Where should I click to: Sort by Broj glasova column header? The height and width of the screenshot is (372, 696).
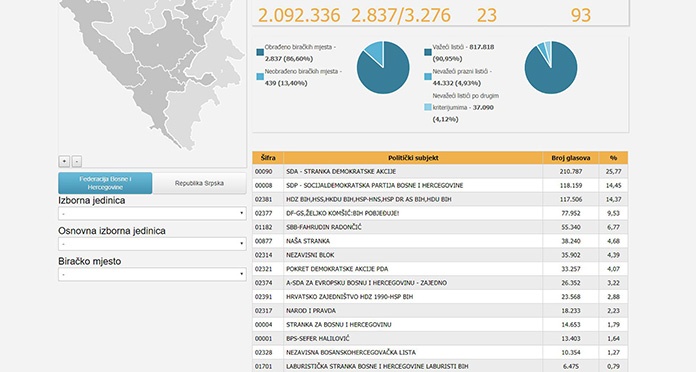[x=571, y=158]
